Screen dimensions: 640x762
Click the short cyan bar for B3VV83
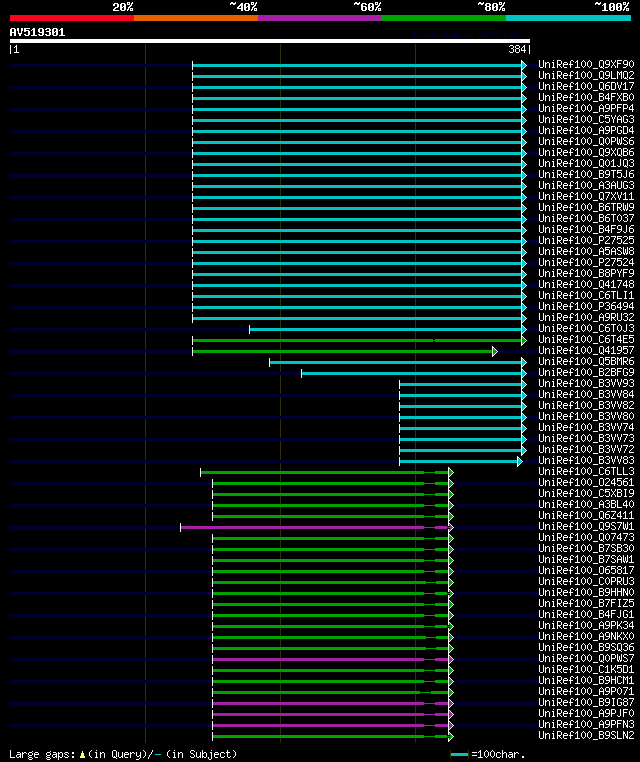(461, 462)
